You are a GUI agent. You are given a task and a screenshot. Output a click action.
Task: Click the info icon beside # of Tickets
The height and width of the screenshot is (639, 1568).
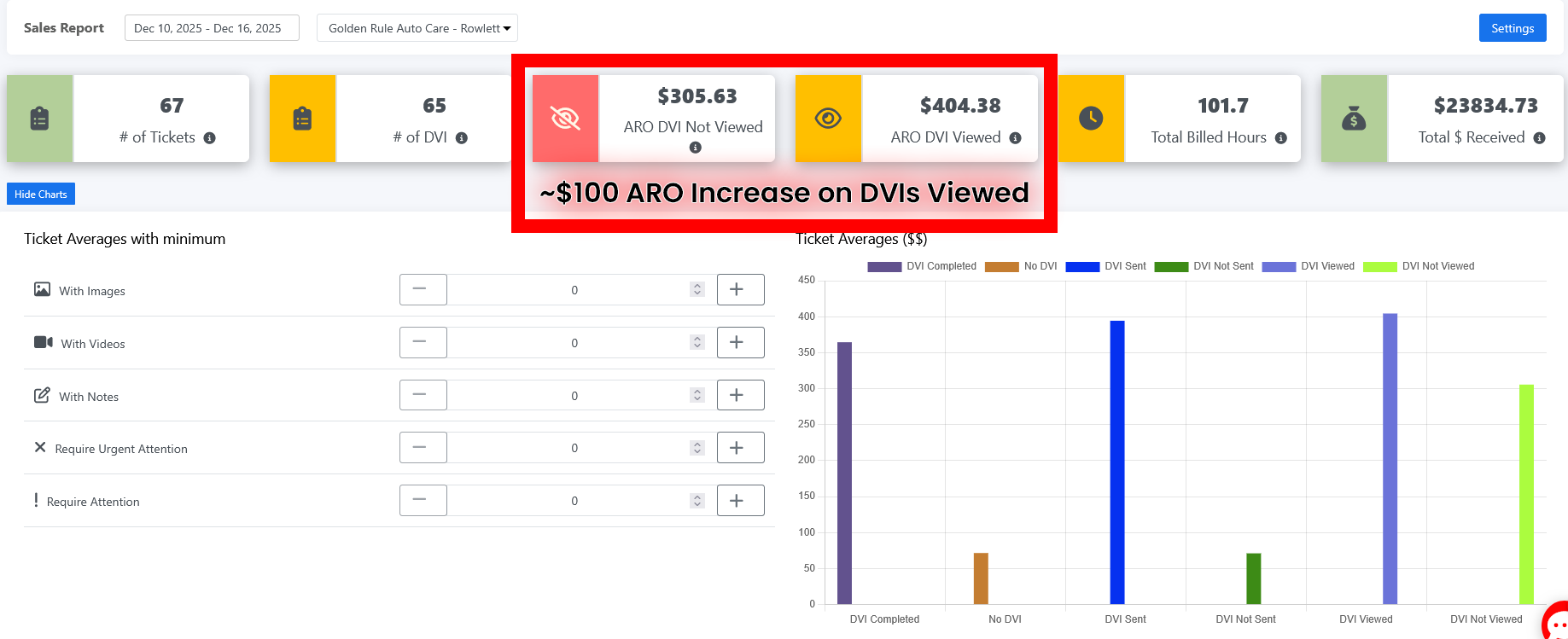click(209, 138)
